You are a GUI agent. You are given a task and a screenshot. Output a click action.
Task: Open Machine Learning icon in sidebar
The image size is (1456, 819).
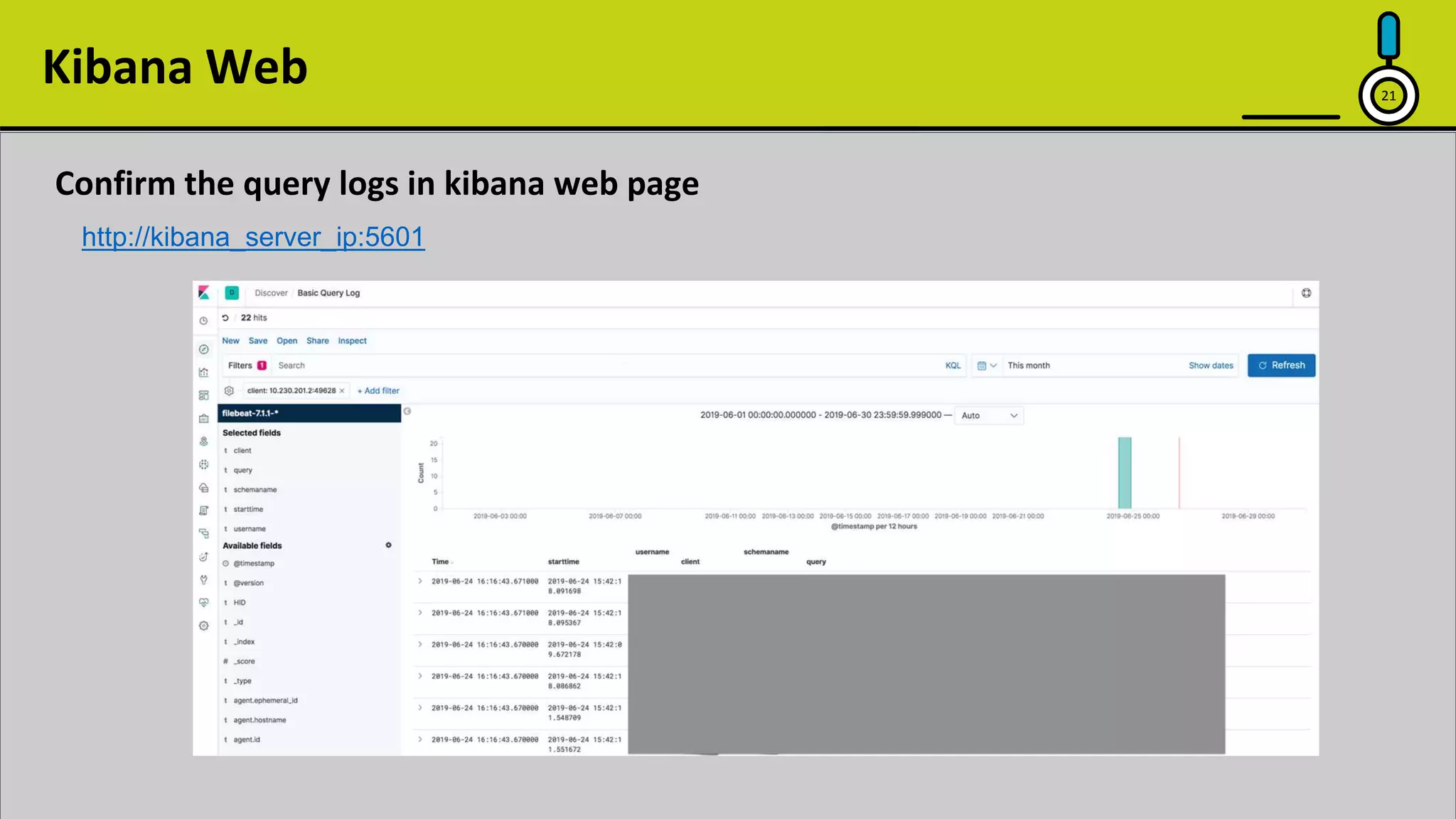pyautogui.click(x=203, y=464)
